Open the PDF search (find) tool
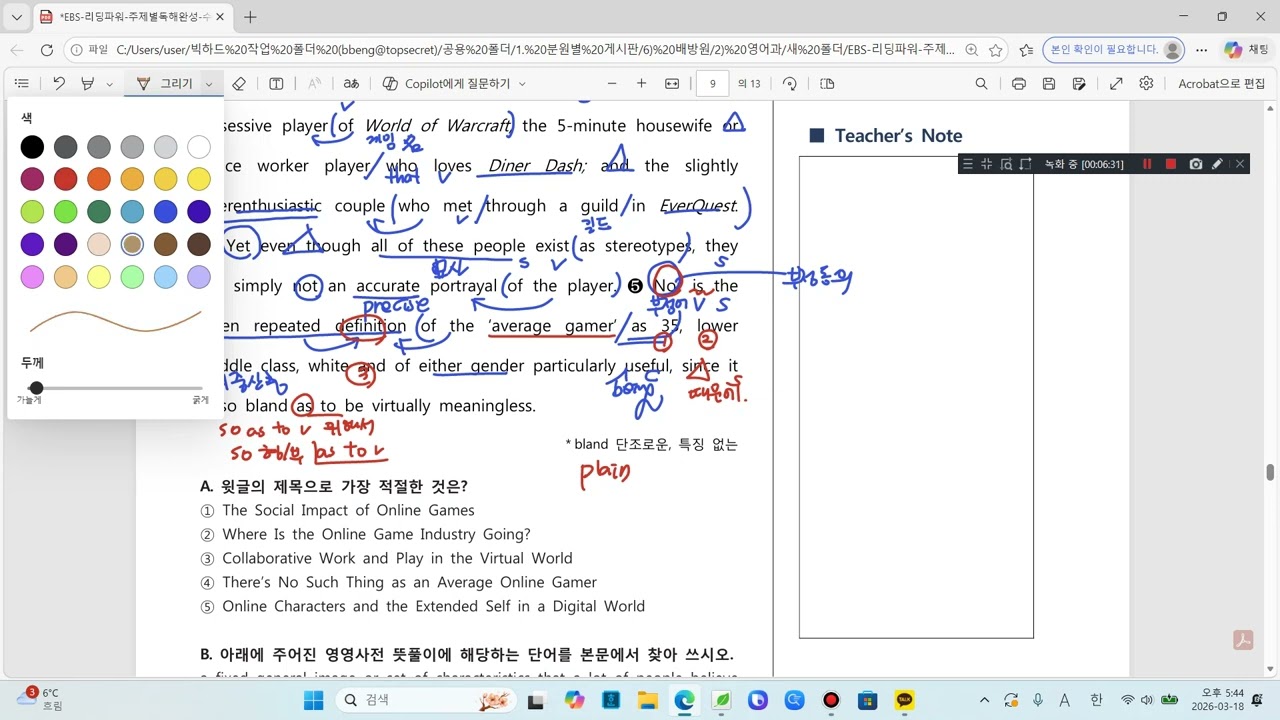The width and height of the screenshot is (1280, 720). coord(981,84)
